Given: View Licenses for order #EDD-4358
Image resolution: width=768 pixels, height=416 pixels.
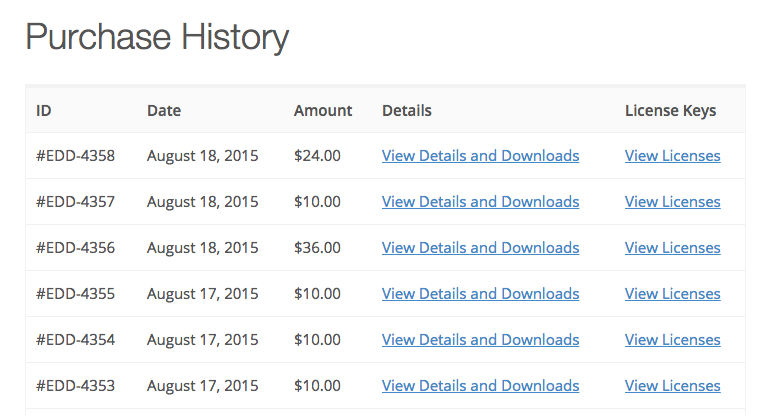Looking at the screenshot, I should (672, 156).
